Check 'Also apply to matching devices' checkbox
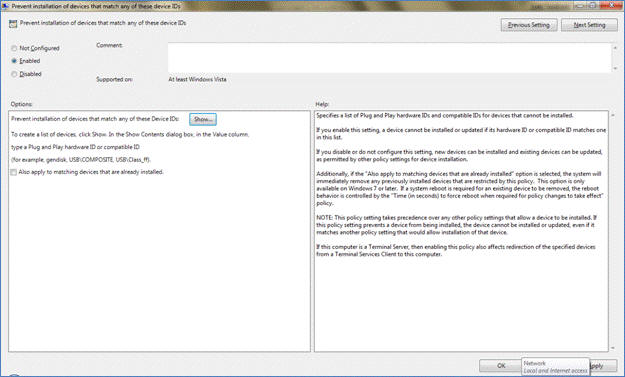The height and width of the screenshot is (377, 625). click(x=14, y=172)
